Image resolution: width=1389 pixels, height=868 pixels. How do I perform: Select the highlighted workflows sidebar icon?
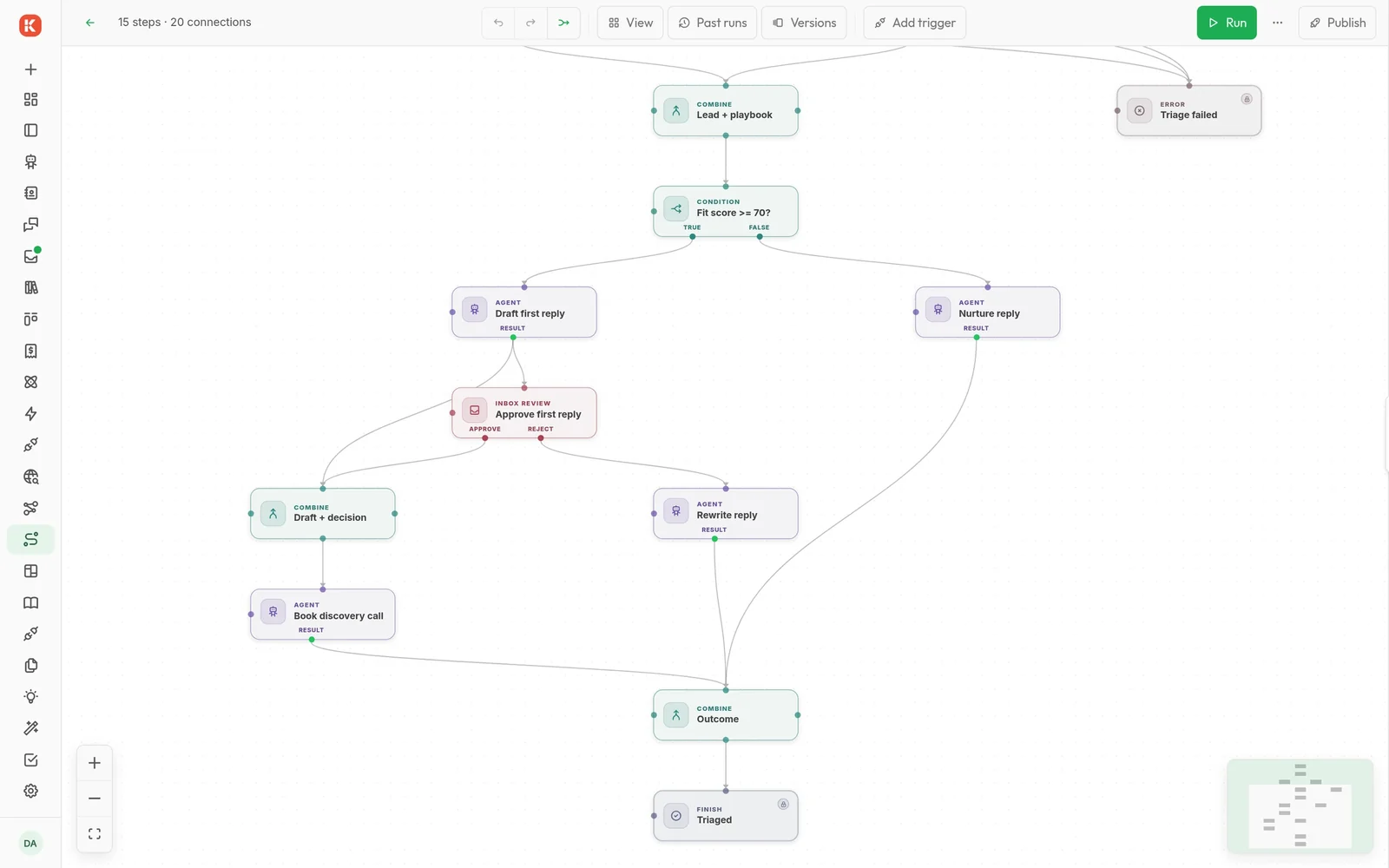(30, 539)
